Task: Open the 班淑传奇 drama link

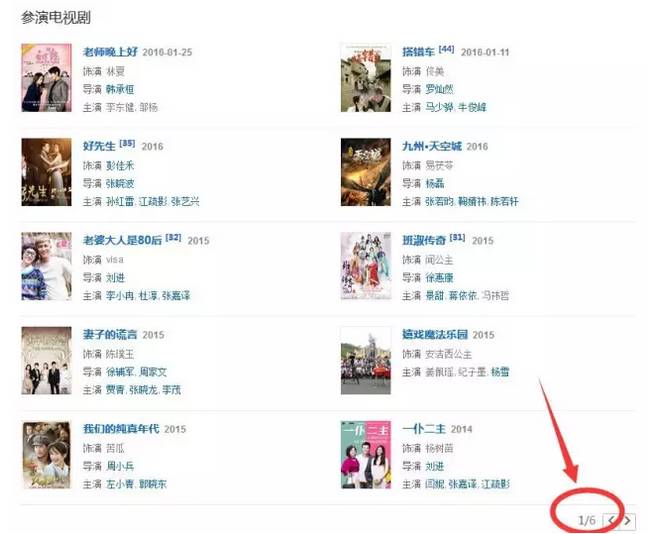Action: [x=423, y=241]
